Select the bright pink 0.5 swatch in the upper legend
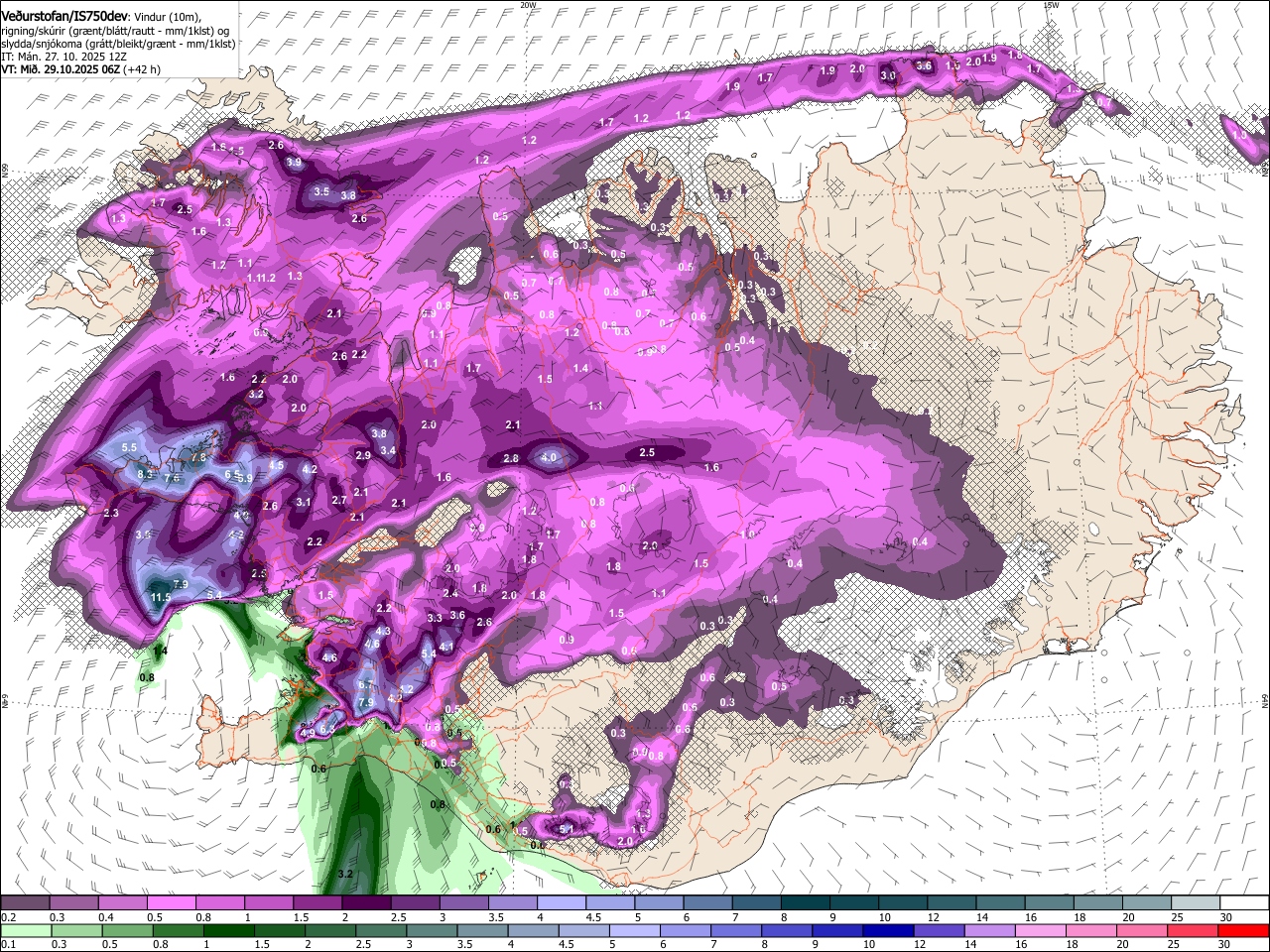The height and width of the screenshot is (952, 1270). tap(171, 903)
